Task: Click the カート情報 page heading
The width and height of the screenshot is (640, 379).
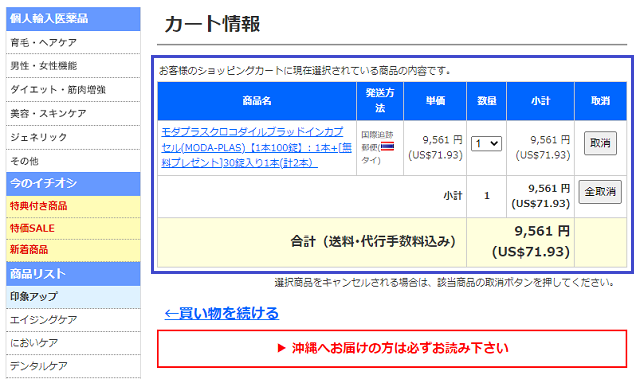Action: point(212,24)
